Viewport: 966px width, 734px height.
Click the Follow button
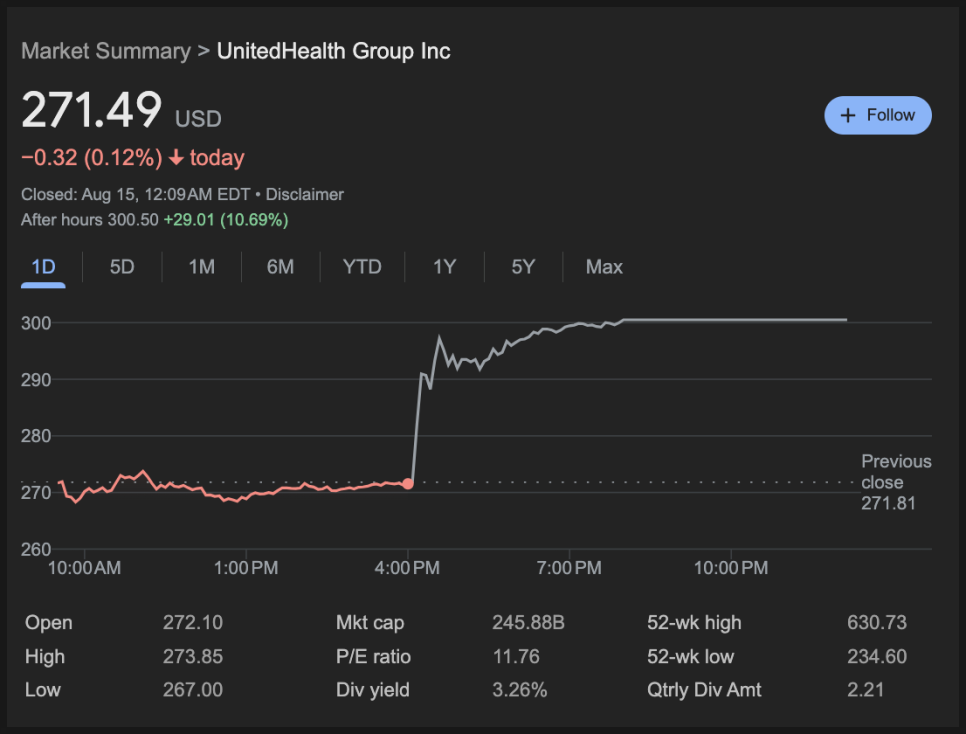click(x=877, y=115)
